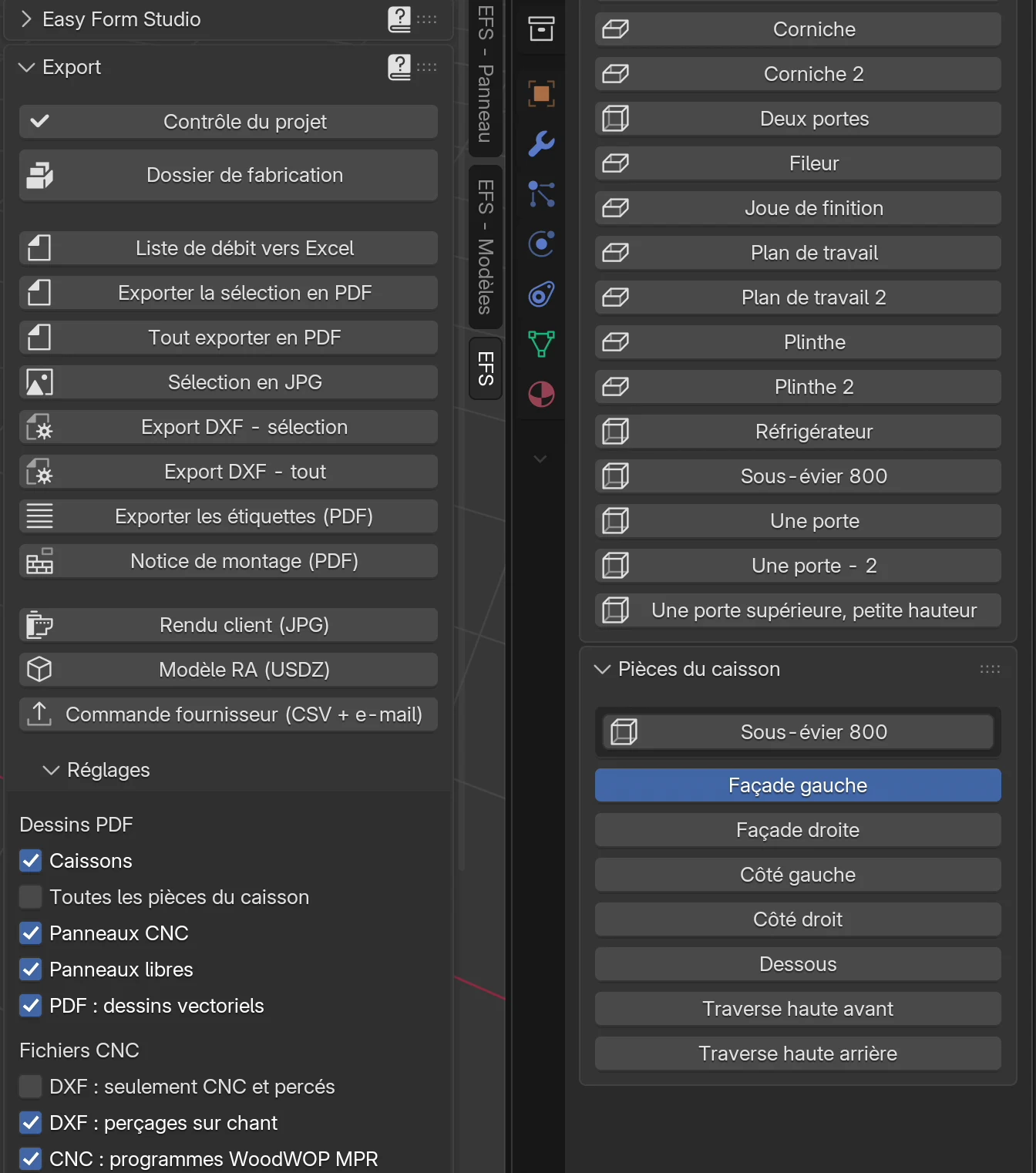Click the Exporter les étiquettes lines icon
The height and width of the screenshot is (1173, 1036).
coord(39,516)
